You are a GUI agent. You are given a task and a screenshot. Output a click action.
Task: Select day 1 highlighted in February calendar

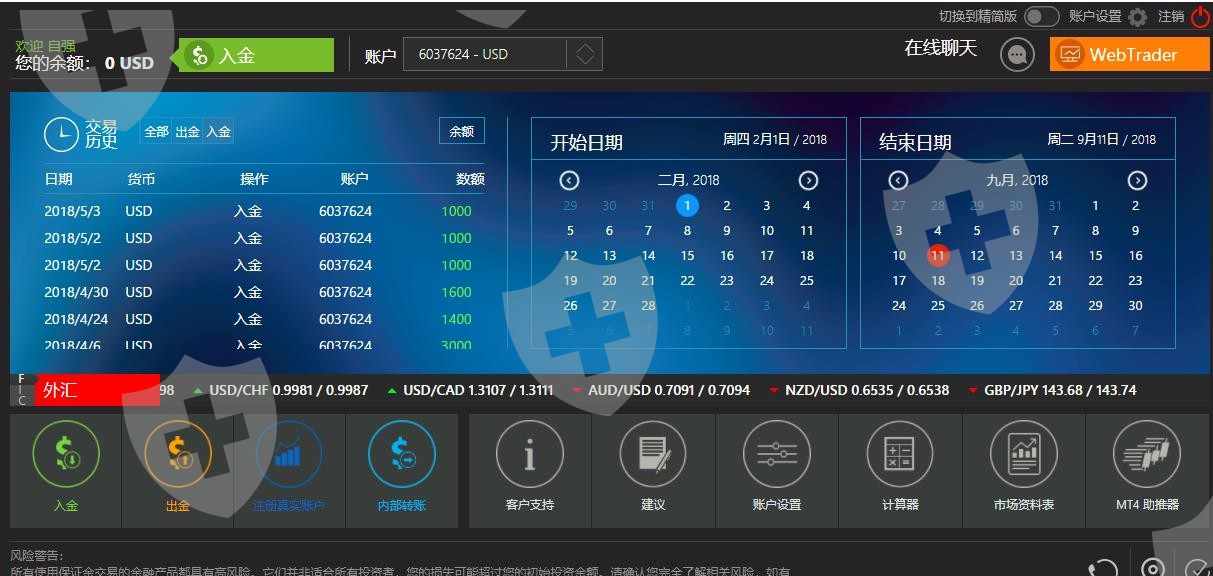pos(687,206)
